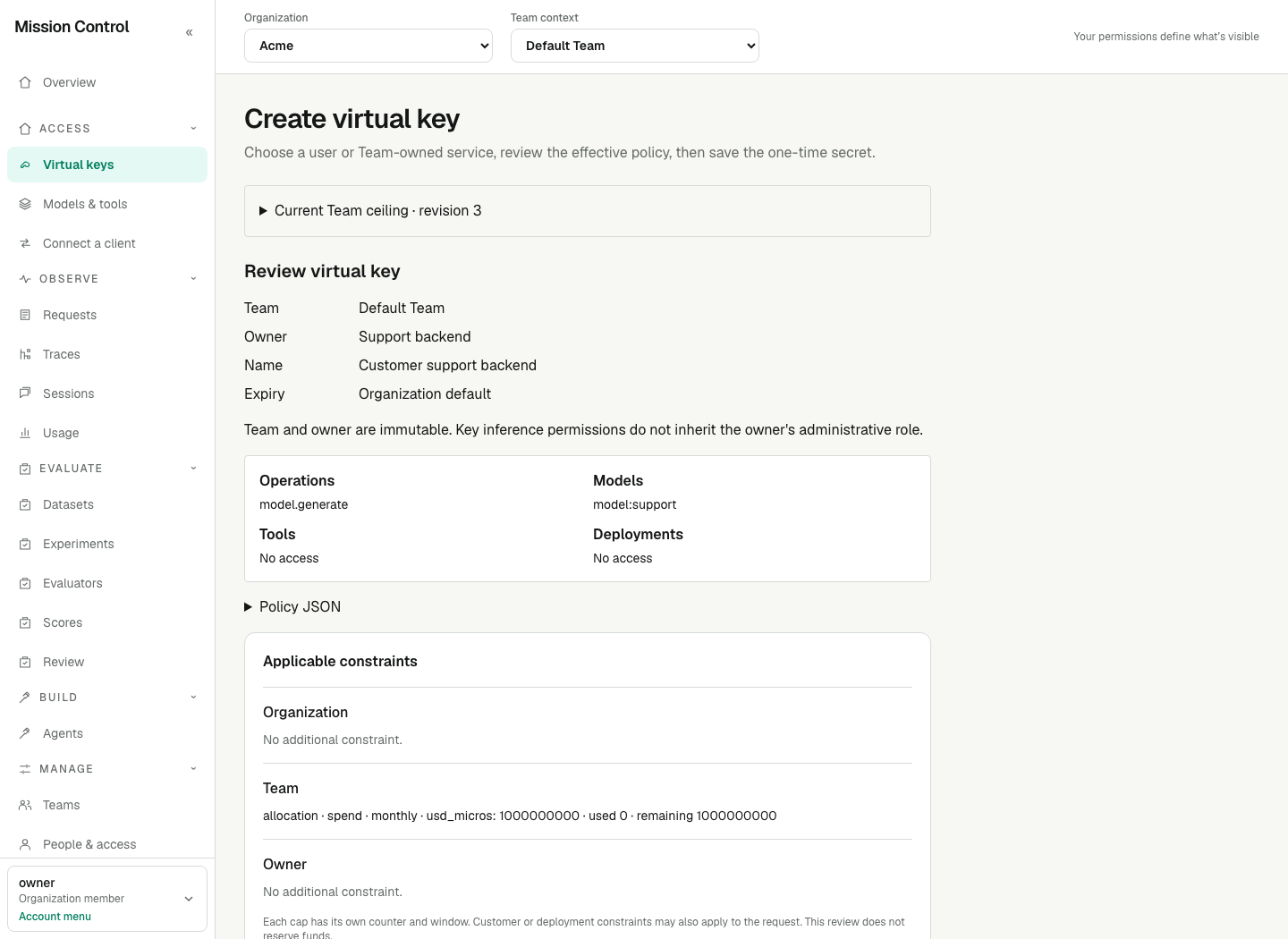Click the Traces tree icon
This screenshot has width=1288, height=939.
pos(25,354)
